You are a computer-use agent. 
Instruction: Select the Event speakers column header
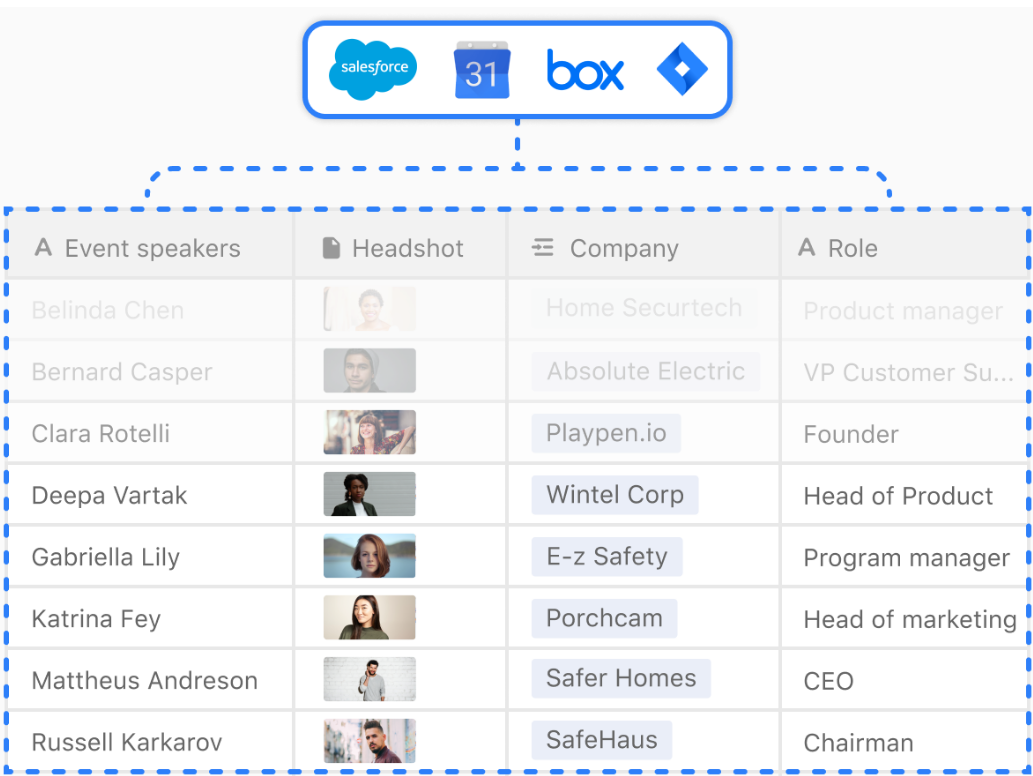[x=152, y=249]
